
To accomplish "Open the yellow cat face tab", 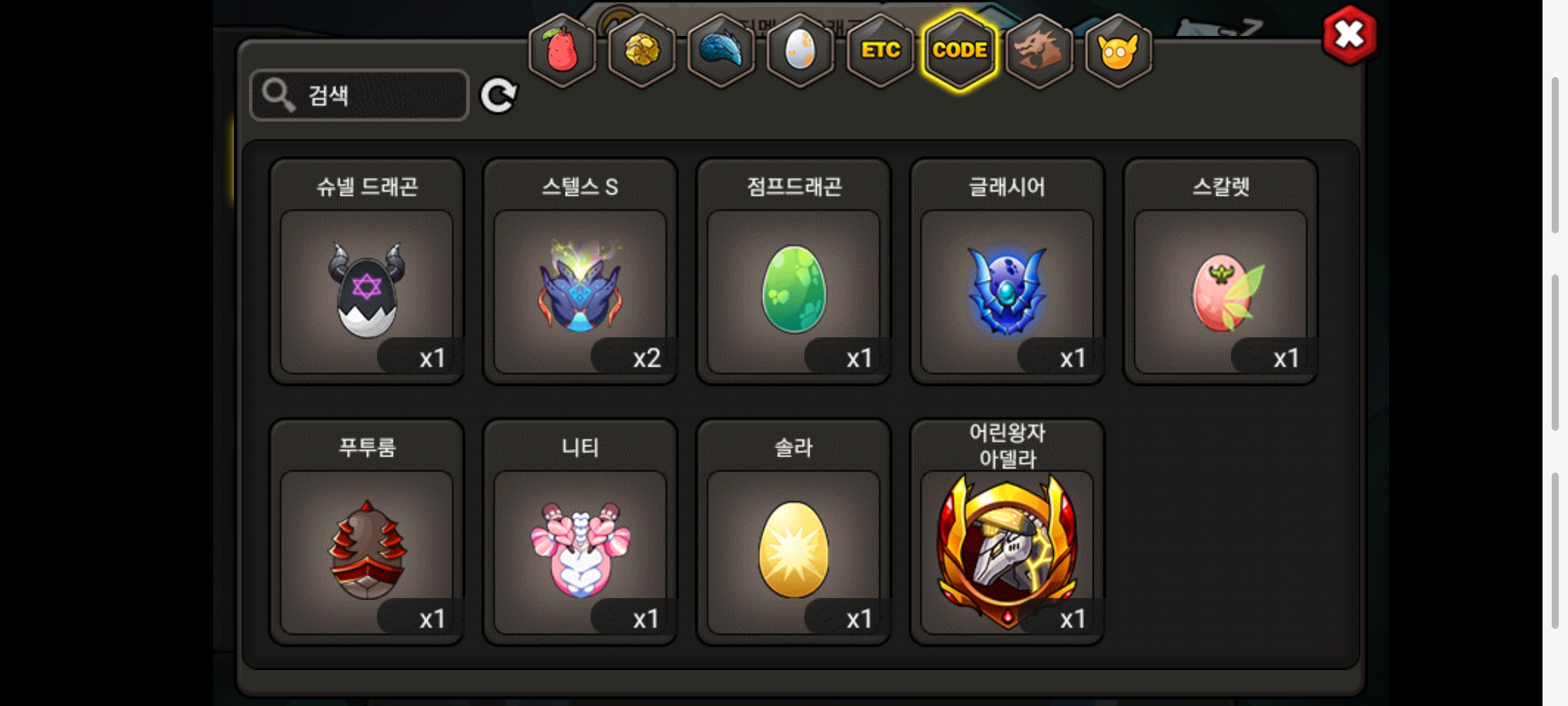I will click(1119, 50).
